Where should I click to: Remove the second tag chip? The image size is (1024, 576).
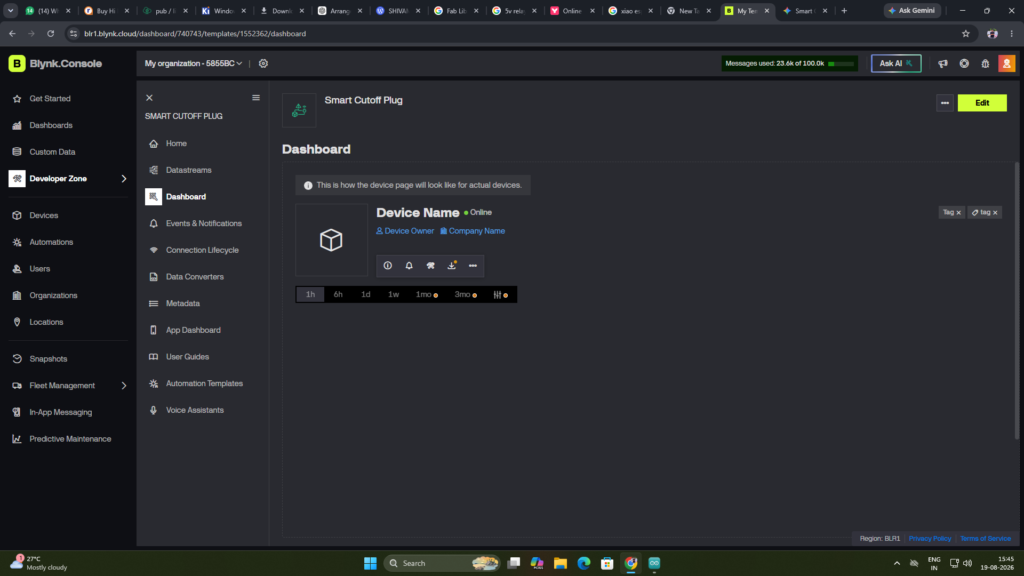click(995, 213)
